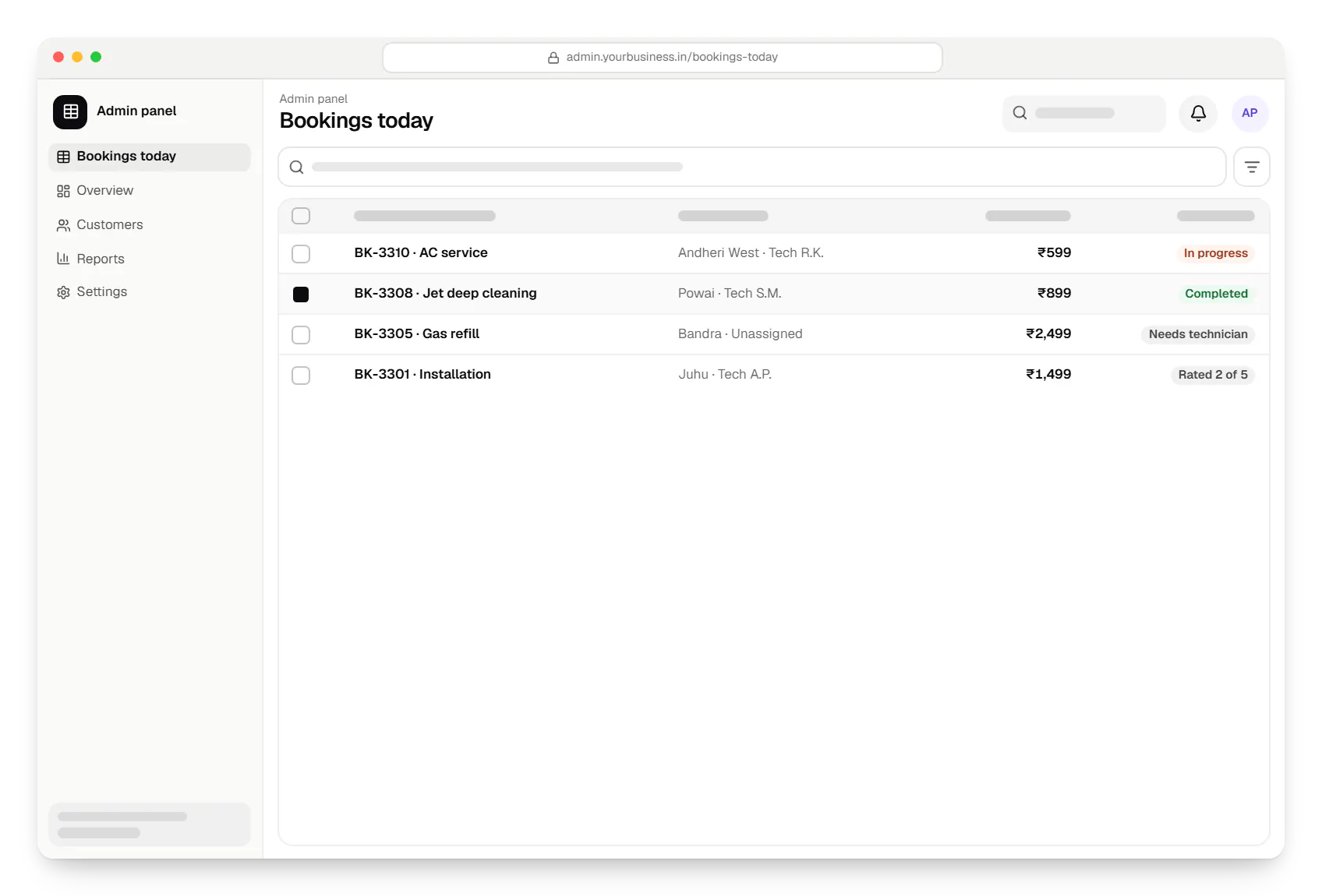Uncheck the BK-3308 Jet deep cleaning row

pos(301,294)
